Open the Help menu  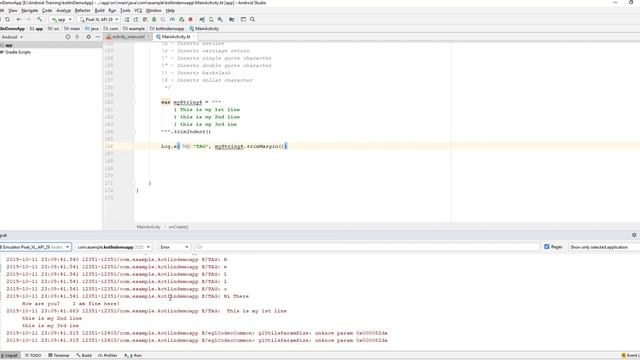tap(170, 10)
